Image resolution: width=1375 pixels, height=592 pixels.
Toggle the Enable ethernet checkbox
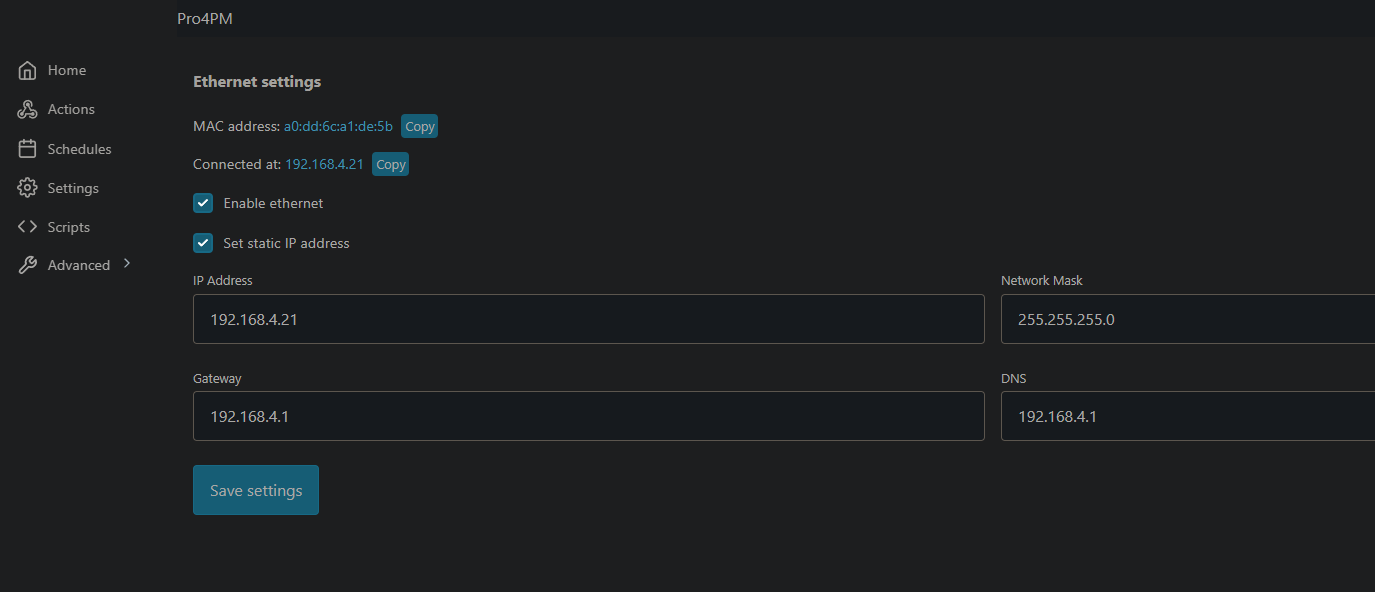click(203, 204)
